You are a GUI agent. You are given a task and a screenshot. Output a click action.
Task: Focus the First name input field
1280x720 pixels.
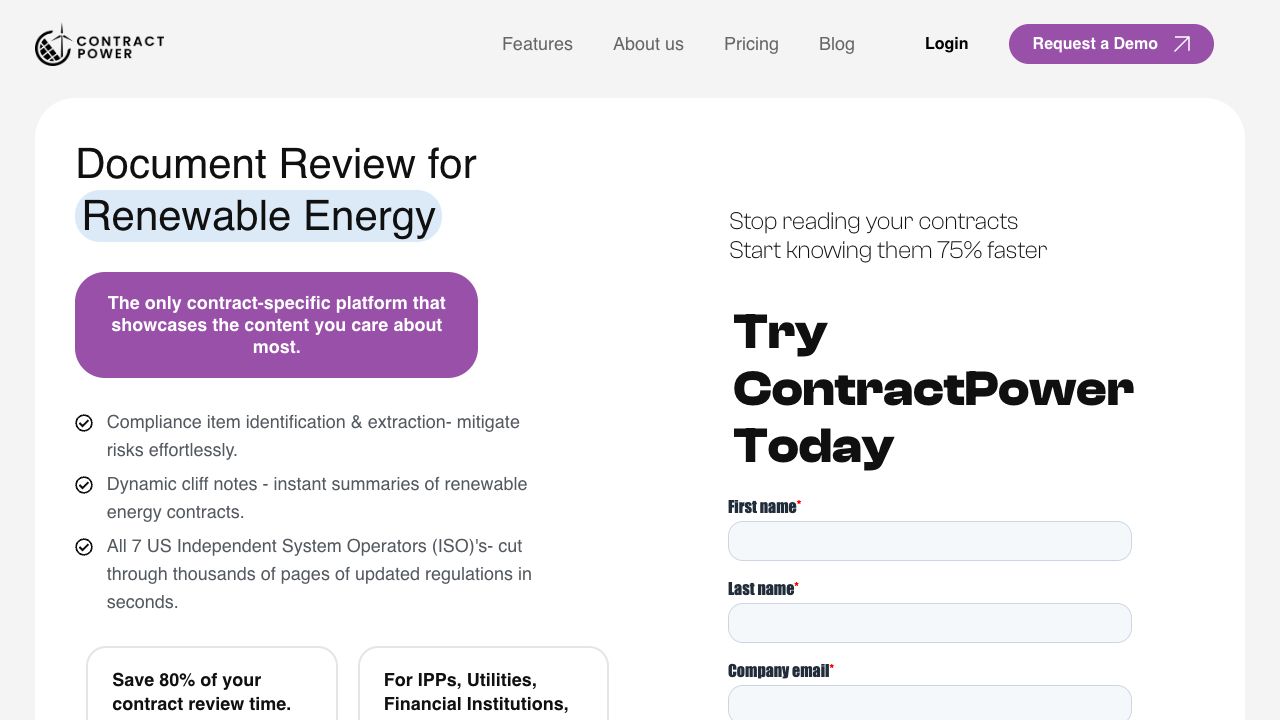(929, 541)
